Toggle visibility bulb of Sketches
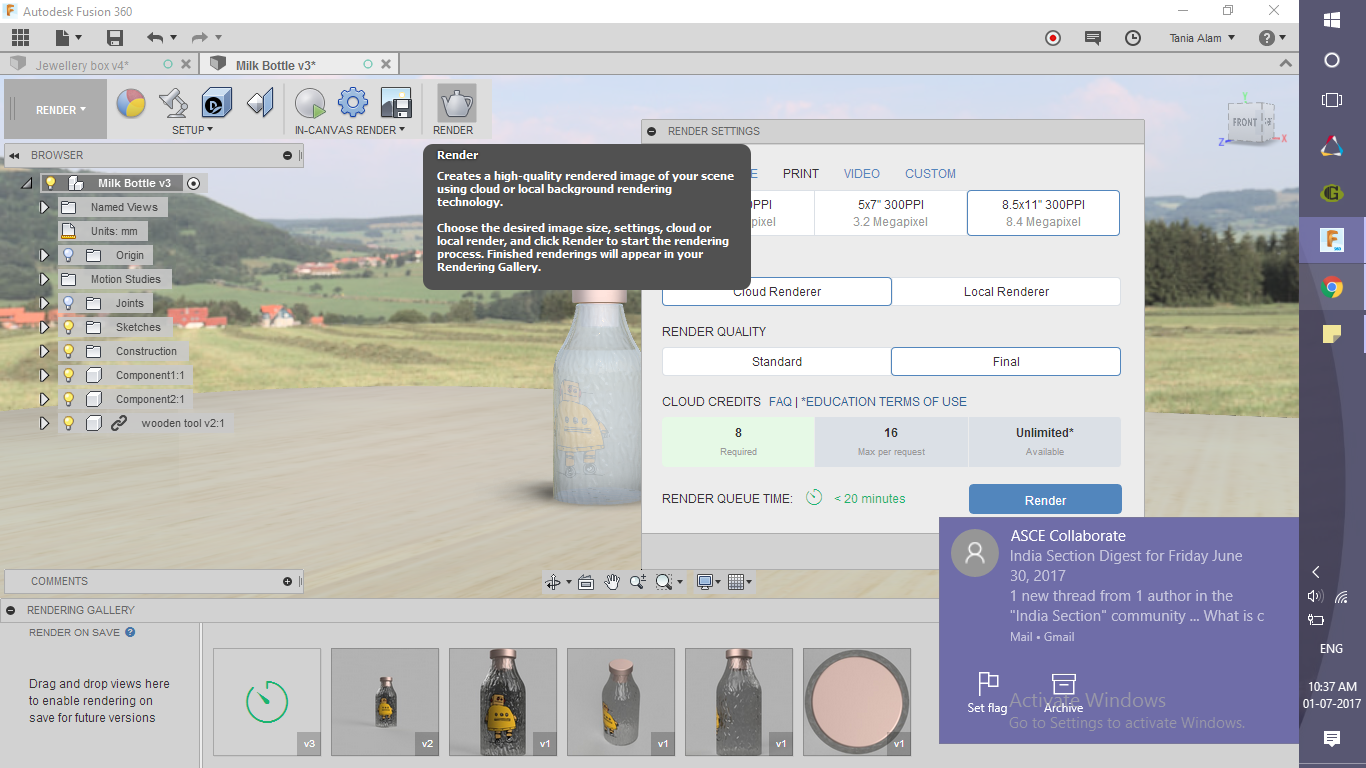 click(69, 327)
